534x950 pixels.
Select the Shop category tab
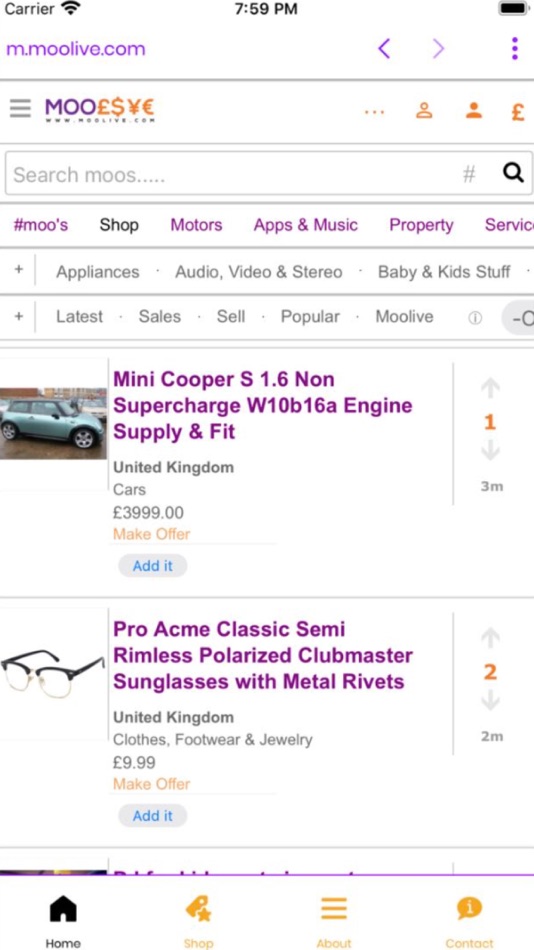point(119,225)
